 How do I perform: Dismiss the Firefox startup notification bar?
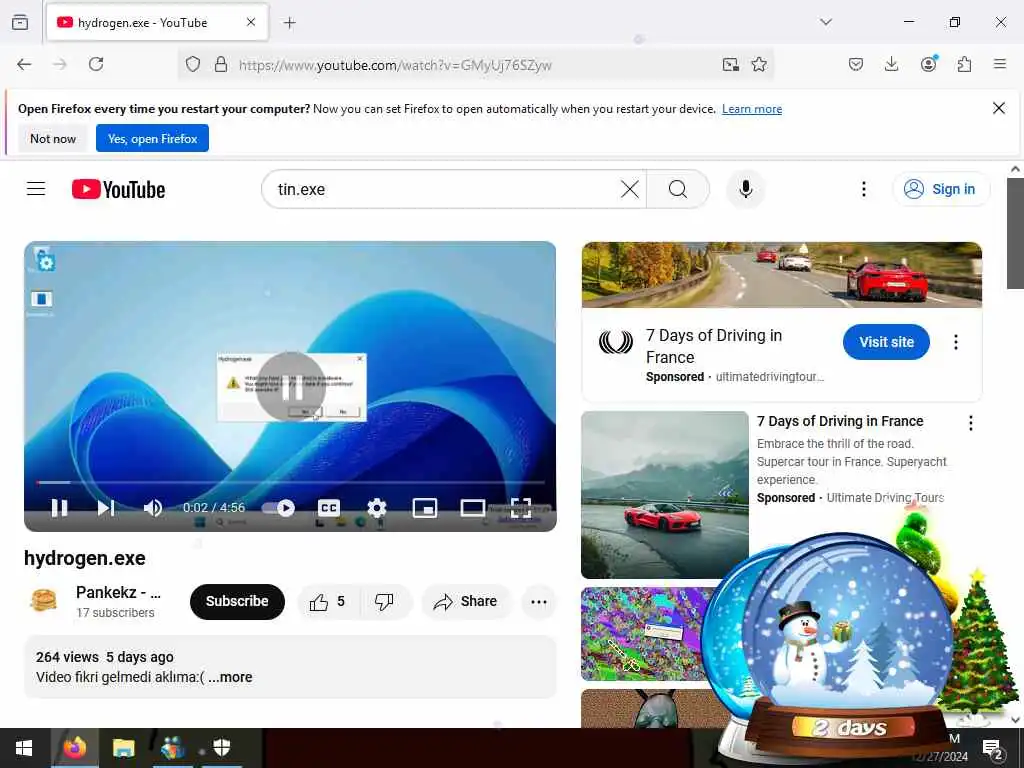[999, 108]
